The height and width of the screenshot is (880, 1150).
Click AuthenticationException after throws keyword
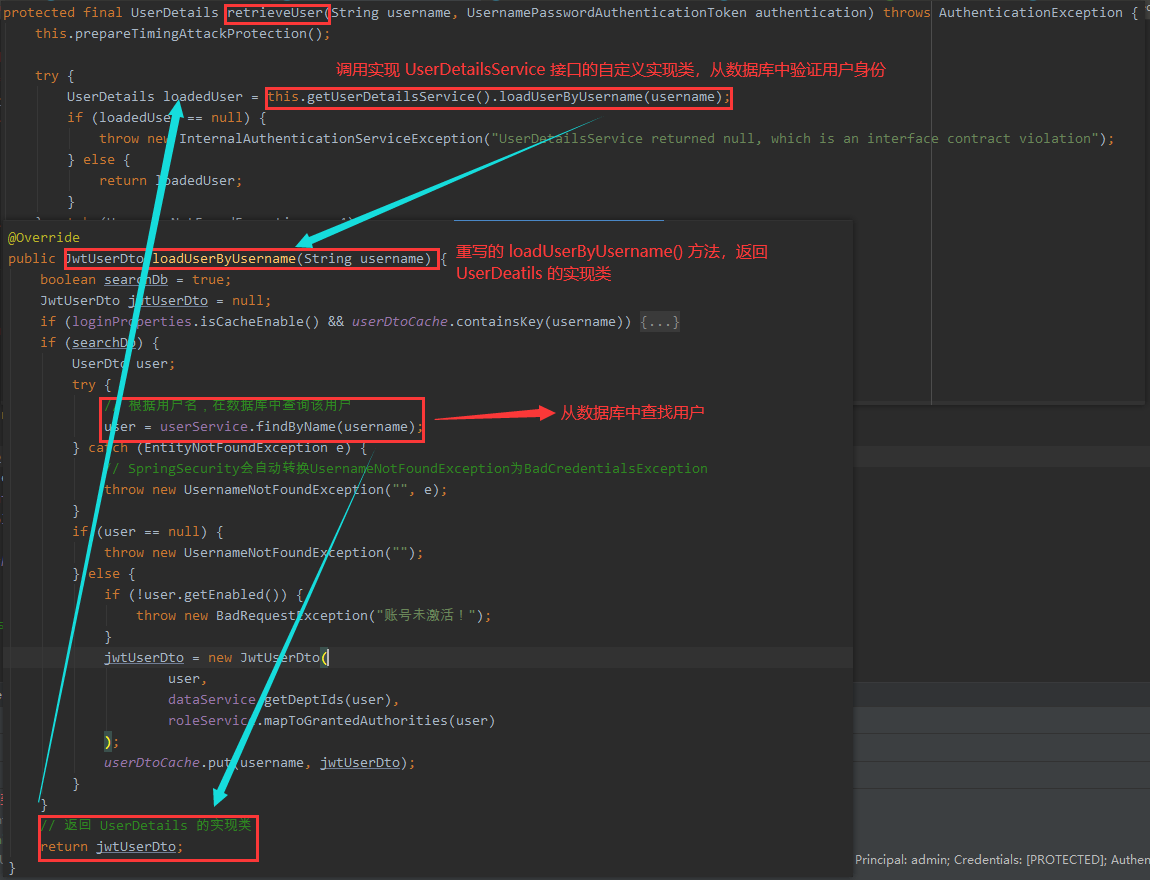click(x=1030, y=12)
